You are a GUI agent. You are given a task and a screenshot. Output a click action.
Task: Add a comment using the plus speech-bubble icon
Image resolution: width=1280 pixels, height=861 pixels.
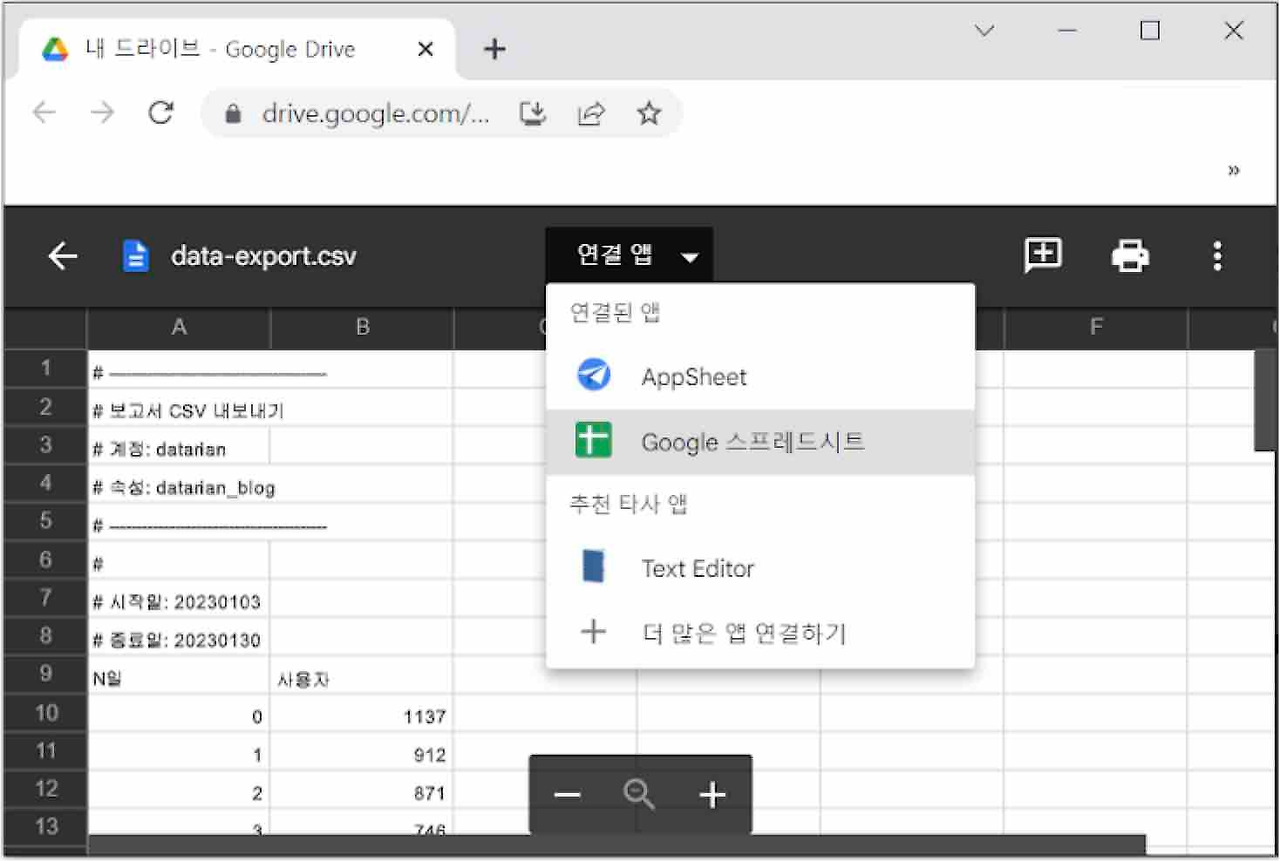[x=1043, y=256]
